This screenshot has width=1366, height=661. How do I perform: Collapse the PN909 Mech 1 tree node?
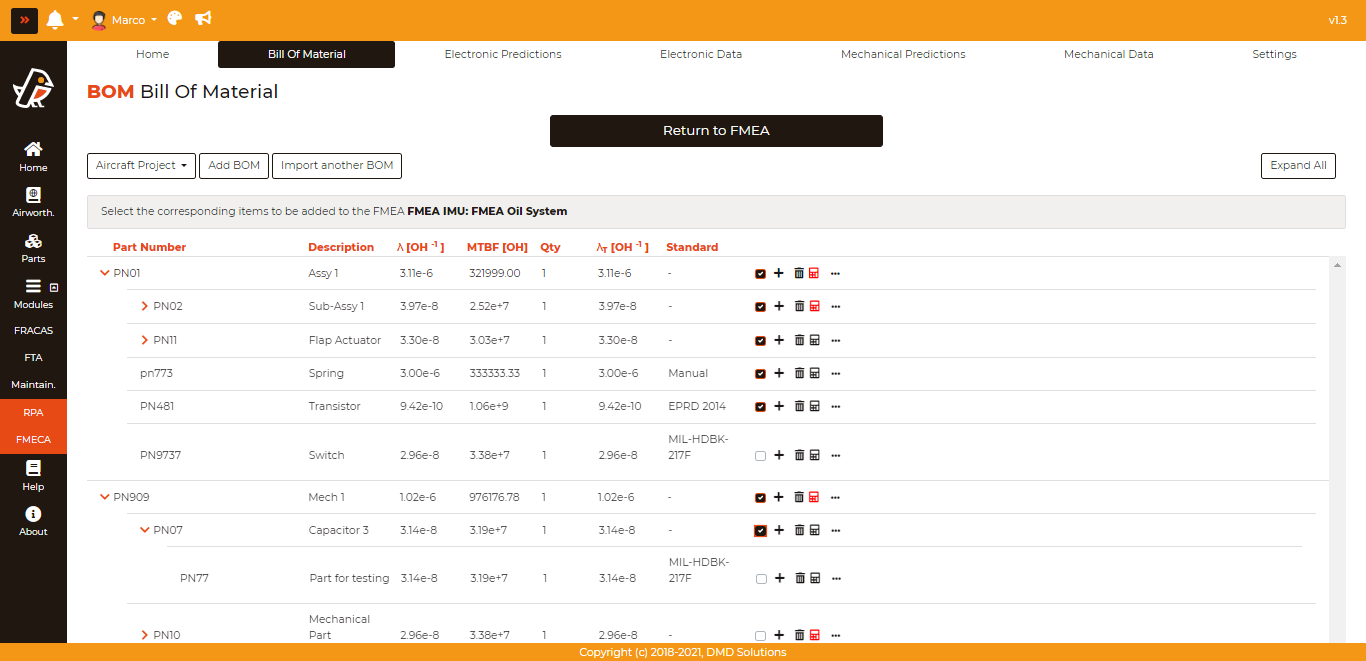coord(105,497)
